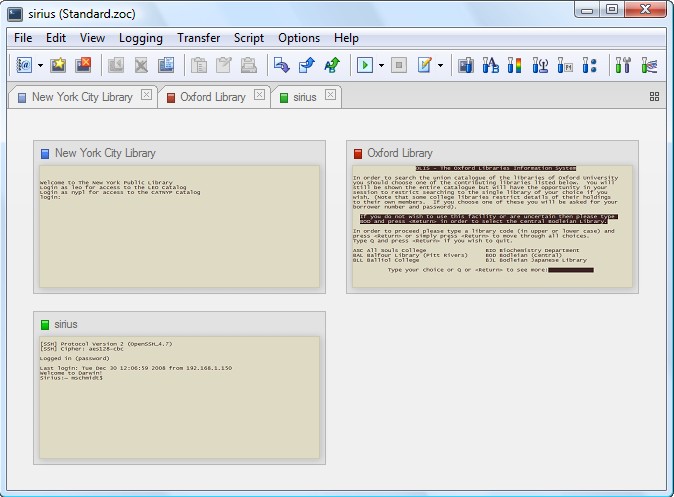Viewport: 674px width, 497px height.
Task: Switch to the Oxford Library tab
Action: point(213,97)
